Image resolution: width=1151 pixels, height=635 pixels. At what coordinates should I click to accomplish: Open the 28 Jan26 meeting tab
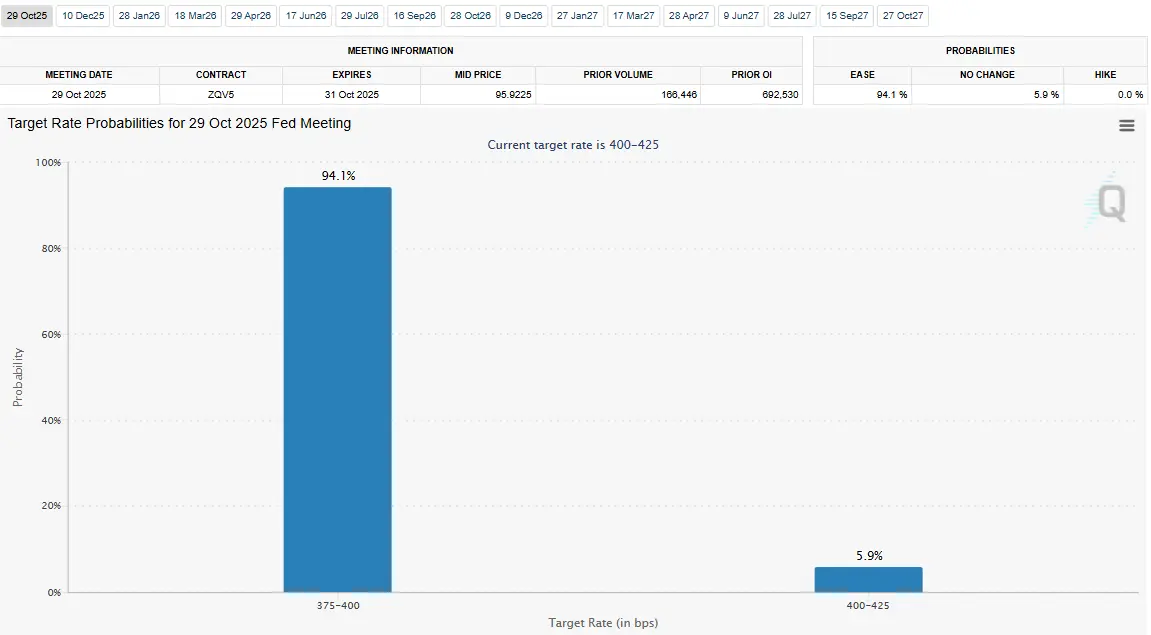point(139,15)
